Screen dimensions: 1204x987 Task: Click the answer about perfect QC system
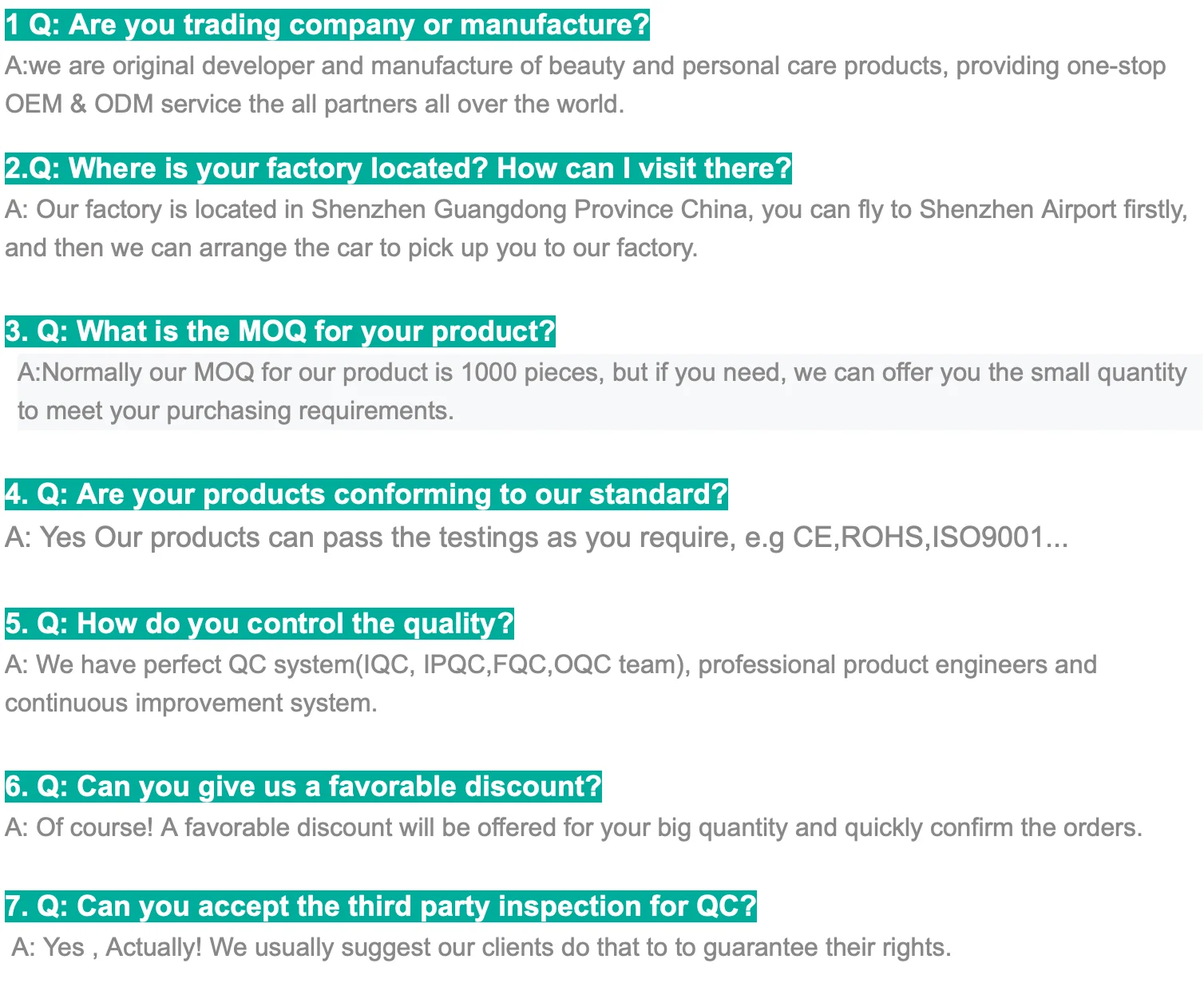coord(551,664)
